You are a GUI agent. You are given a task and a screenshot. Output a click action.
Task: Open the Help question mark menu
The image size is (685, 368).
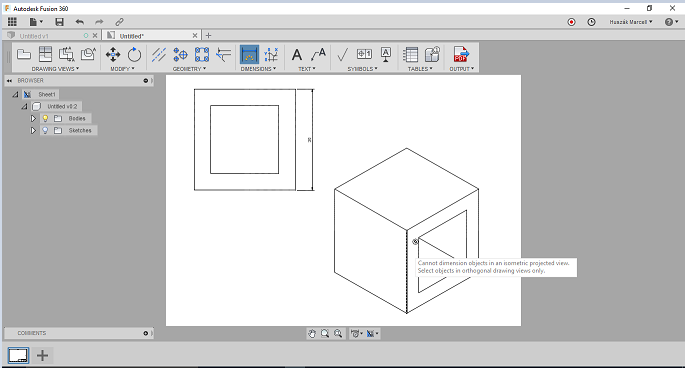coord(671,22)
